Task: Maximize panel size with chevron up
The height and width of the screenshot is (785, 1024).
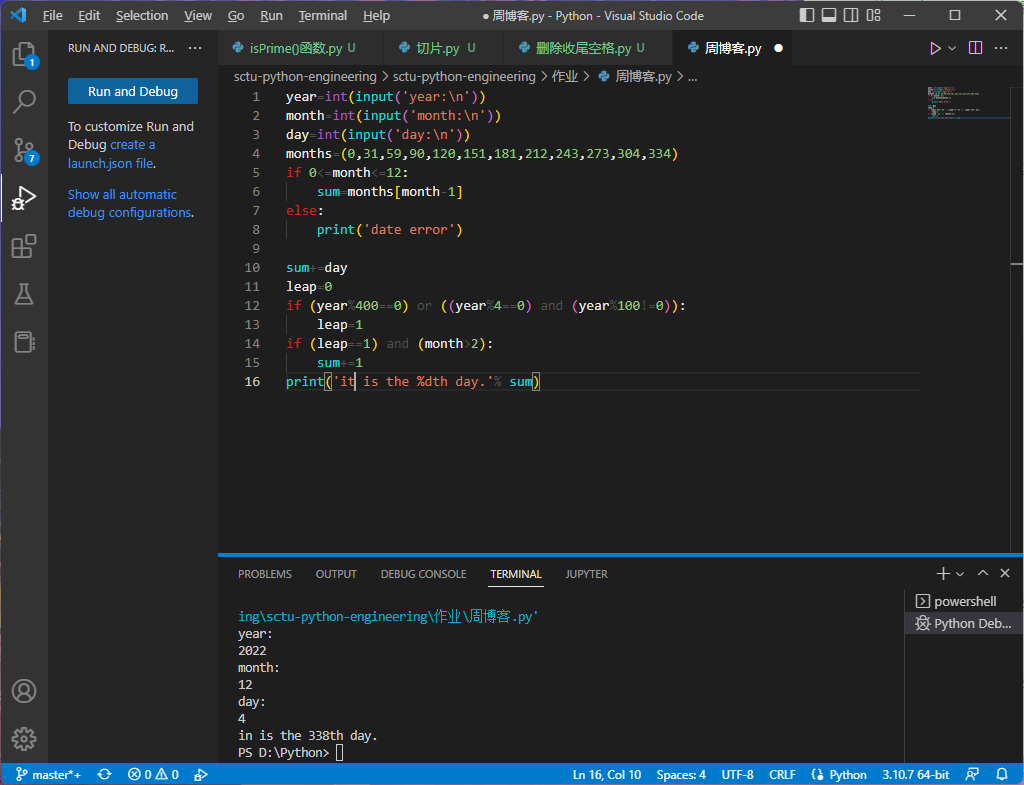Action: (x=983, y=573)
